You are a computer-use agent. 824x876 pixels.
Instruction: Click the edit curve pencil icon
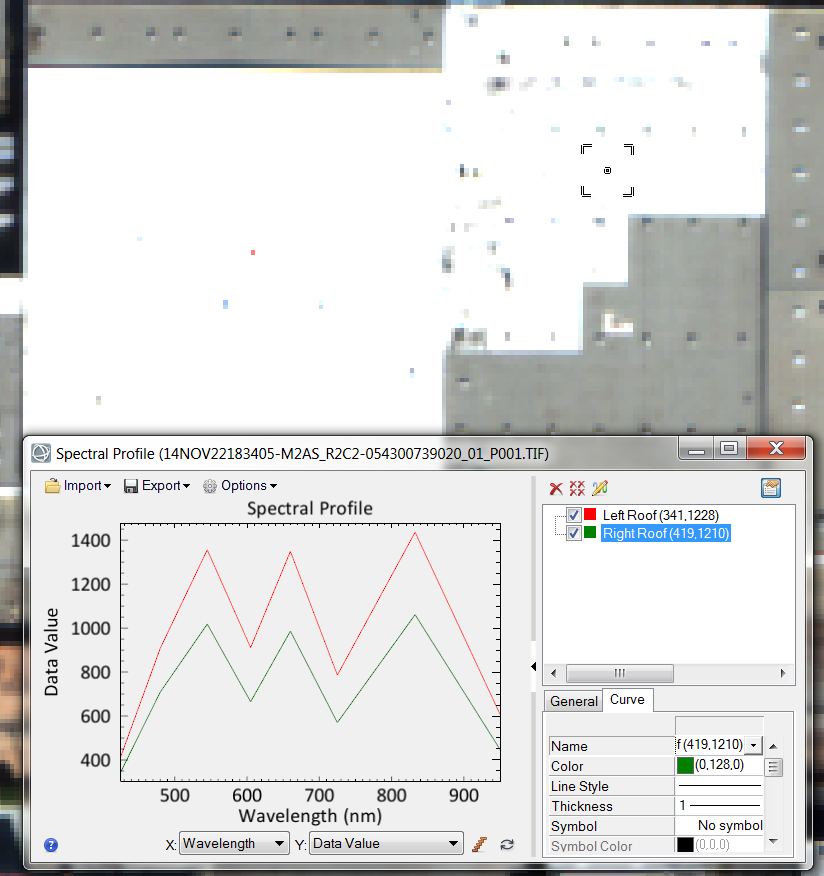click(x=599, y=488)
